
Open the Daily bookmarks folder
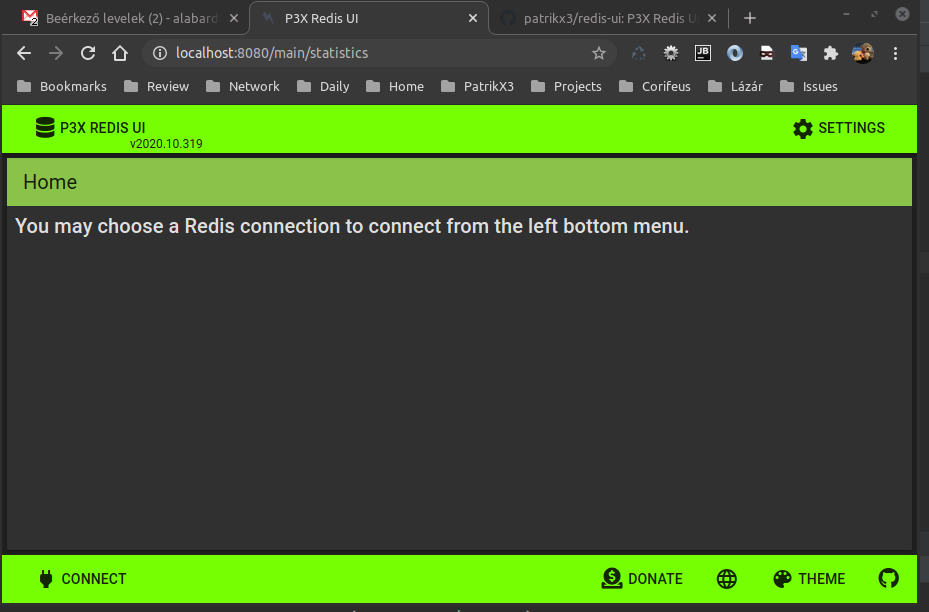(323, 86)
